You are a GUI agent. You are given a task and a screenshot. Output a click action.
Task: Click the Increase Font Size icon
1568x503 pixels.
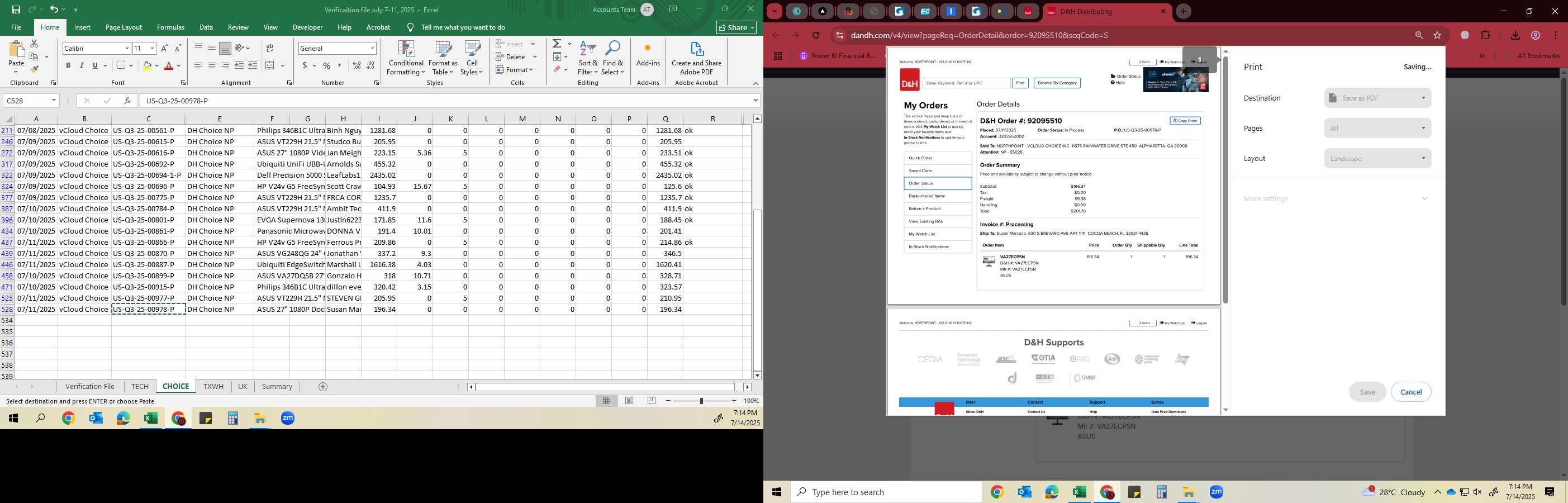pos(164,48)
